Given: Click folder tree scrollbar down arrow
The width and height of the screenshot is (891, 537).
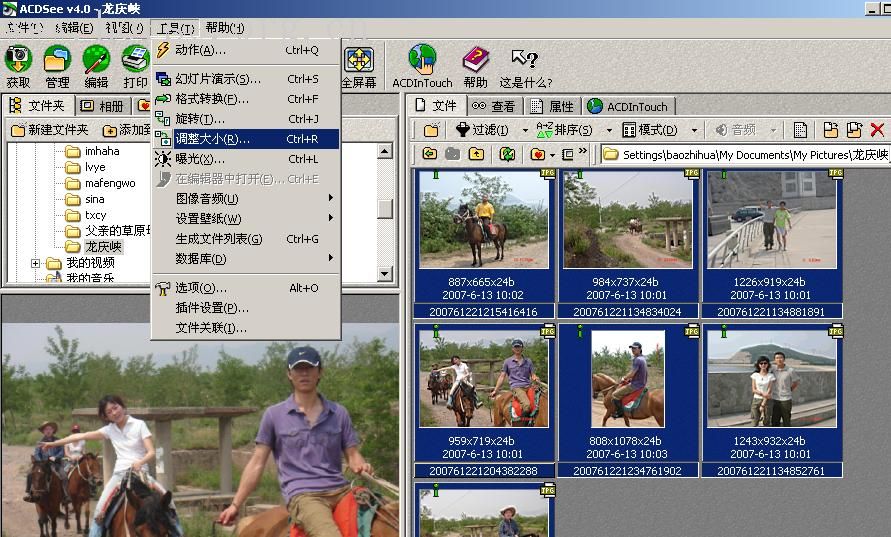Looking at the screenshot, I should pos(385,274).
